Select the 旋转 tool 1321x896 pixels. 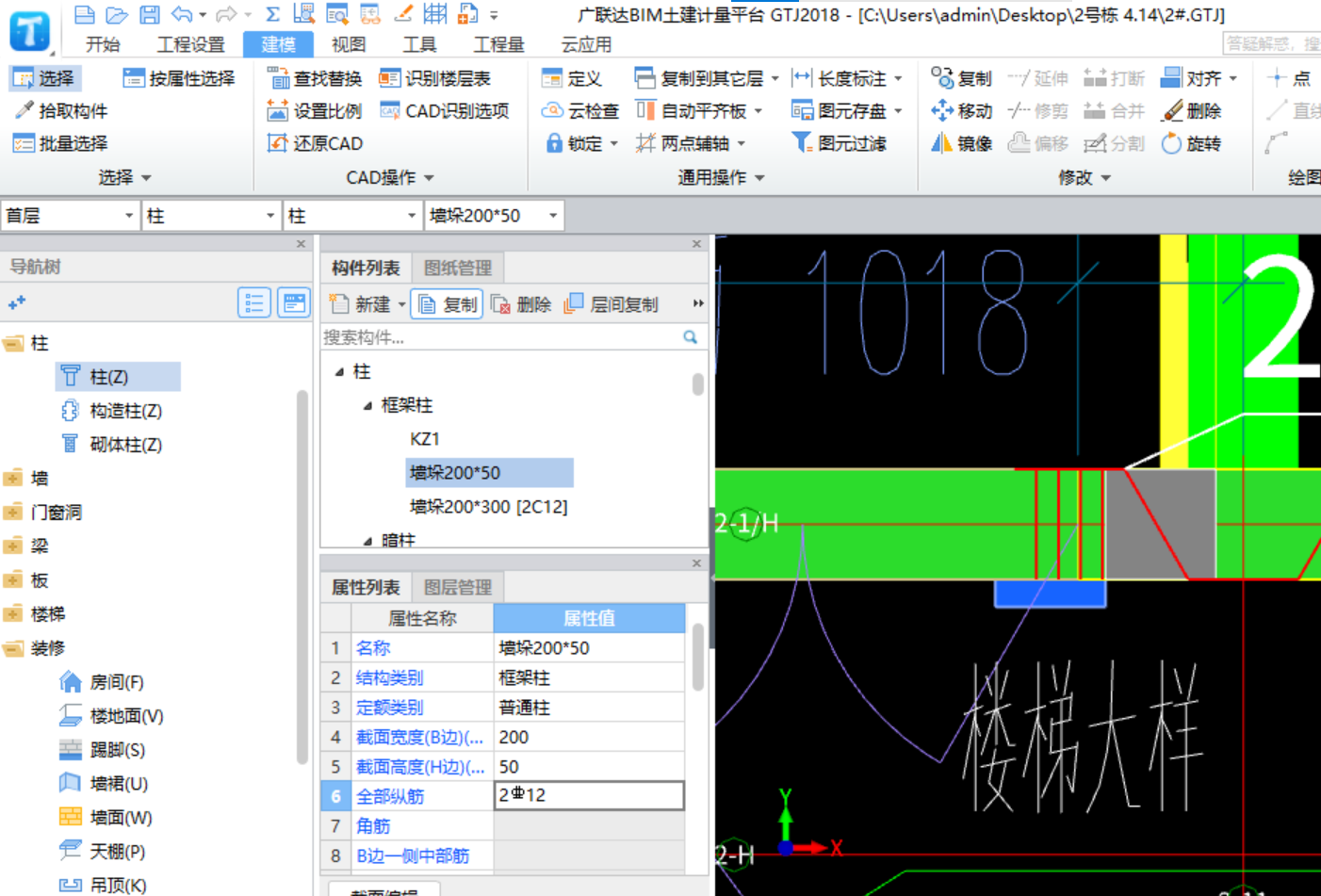click(x=1191, y=143)
